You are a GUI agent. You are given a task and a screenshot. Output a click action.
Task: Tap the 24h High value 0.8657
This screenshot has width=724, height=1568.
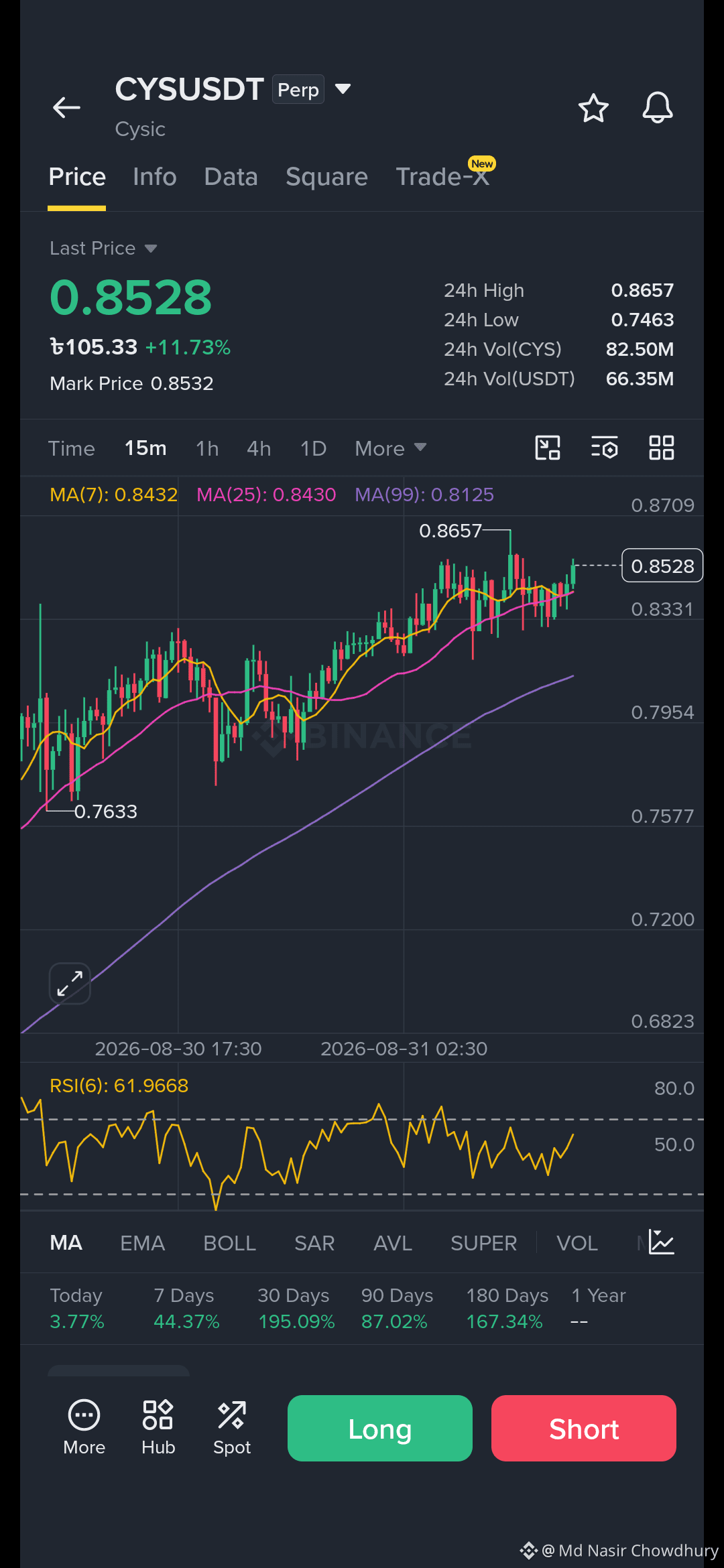pyautogui.click(x=642, y=290)
